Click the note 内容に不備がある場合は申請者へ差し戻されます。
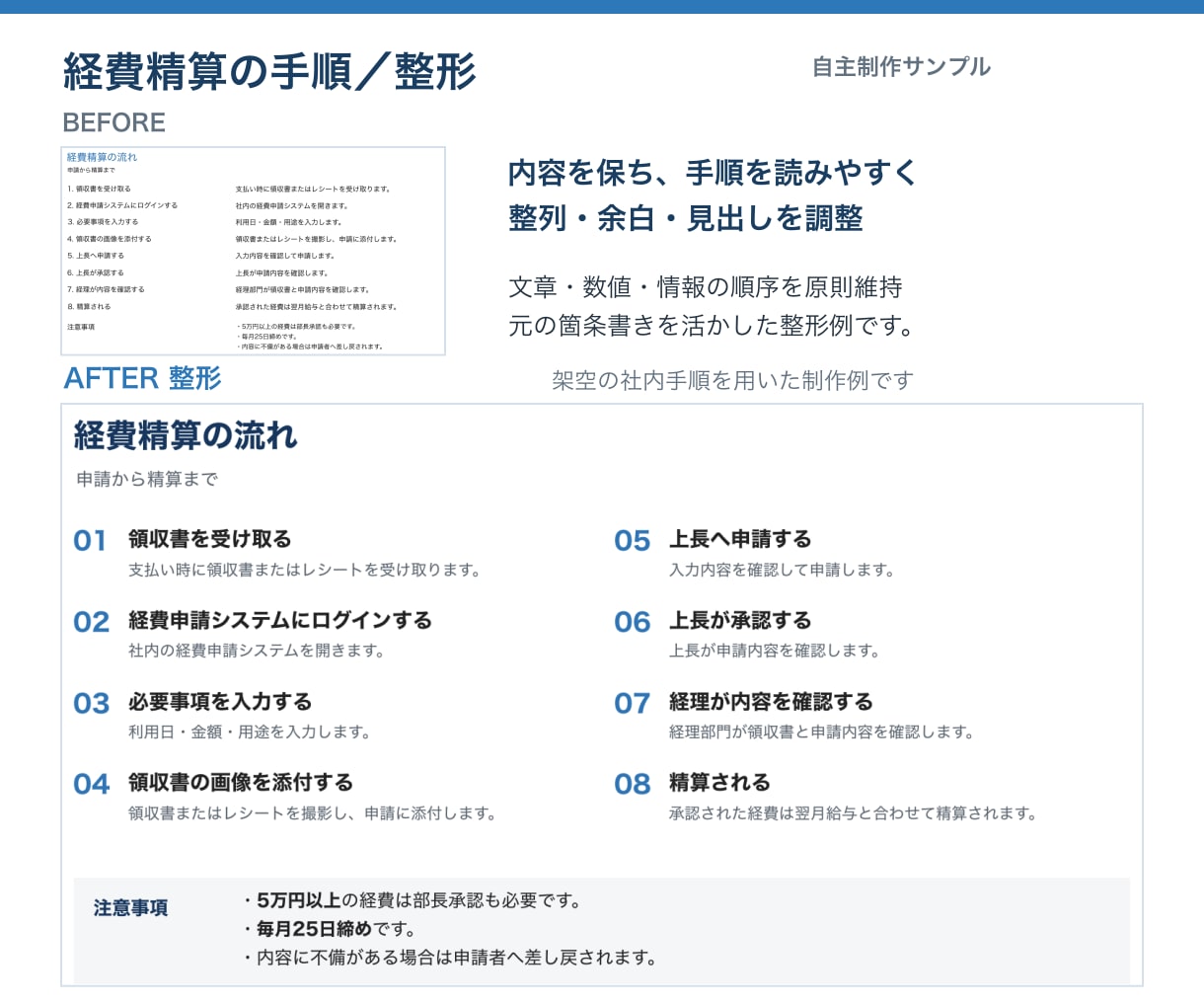This screenshot has height=1003, width=1204. tap(450, 958)
